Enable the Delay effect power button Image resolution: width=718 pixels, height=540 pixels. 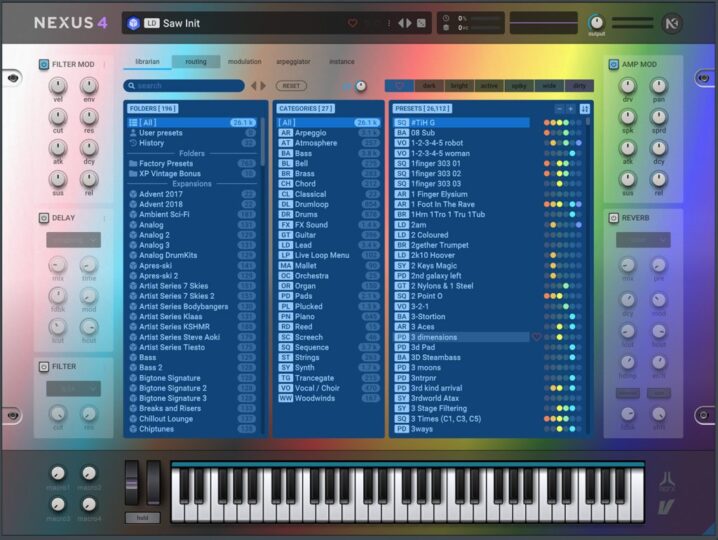tap(44, 217)
